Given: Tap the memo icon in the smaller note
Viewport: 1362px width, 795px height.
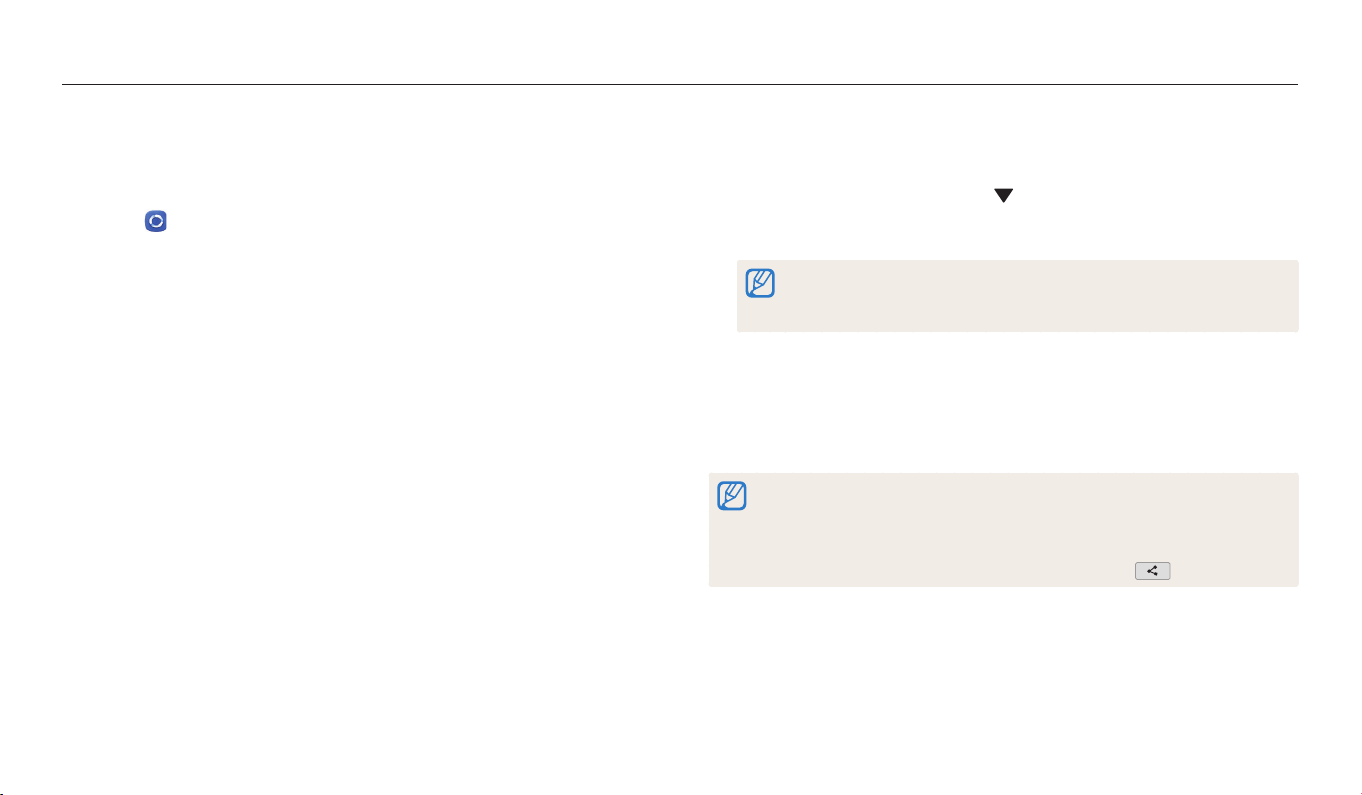Looking at the screenshot, I should (761, 284).
